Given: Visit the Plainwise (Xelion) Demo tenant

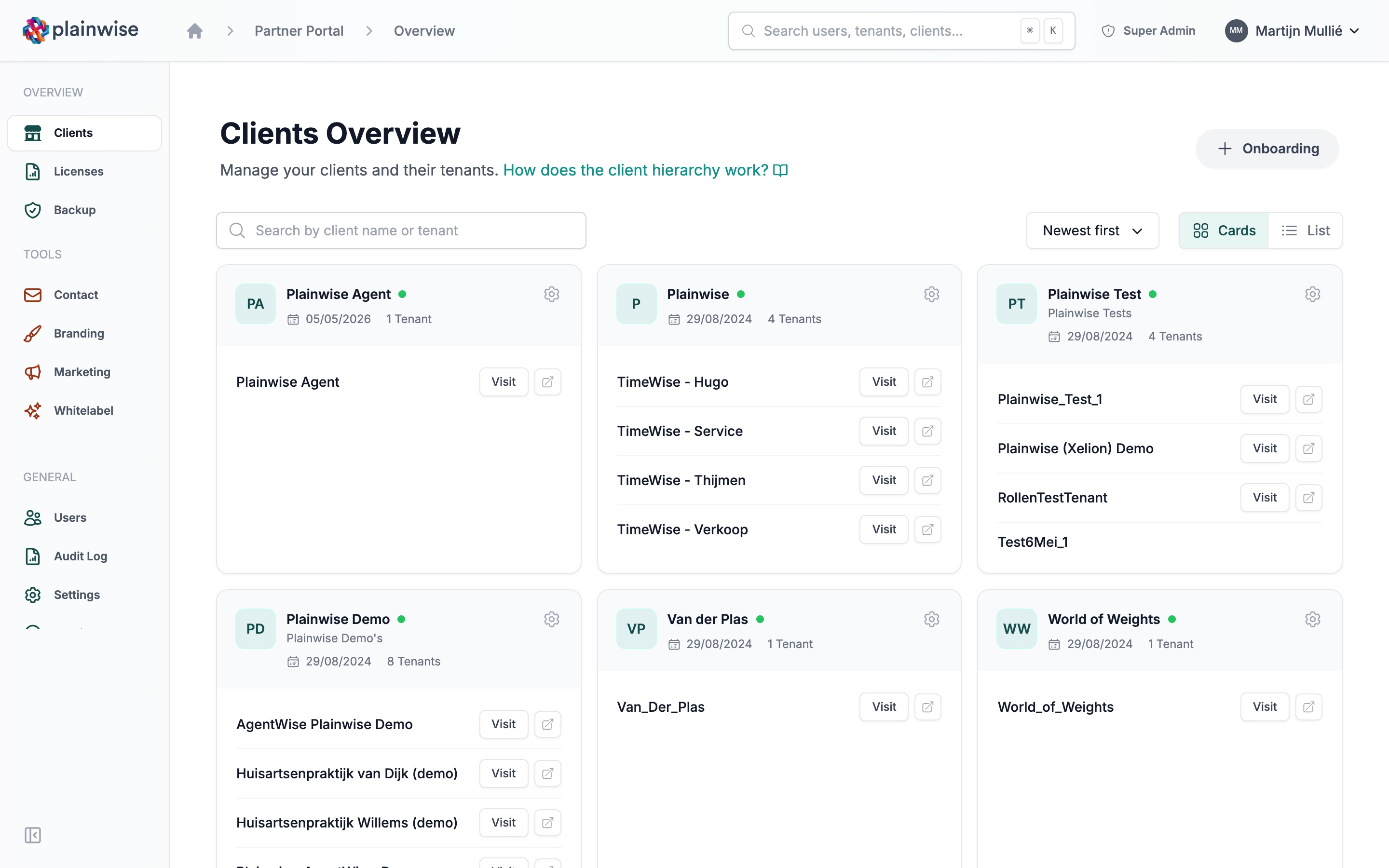Looking at the screenshot, I should pyautogui.click(x=1265, y=448).
